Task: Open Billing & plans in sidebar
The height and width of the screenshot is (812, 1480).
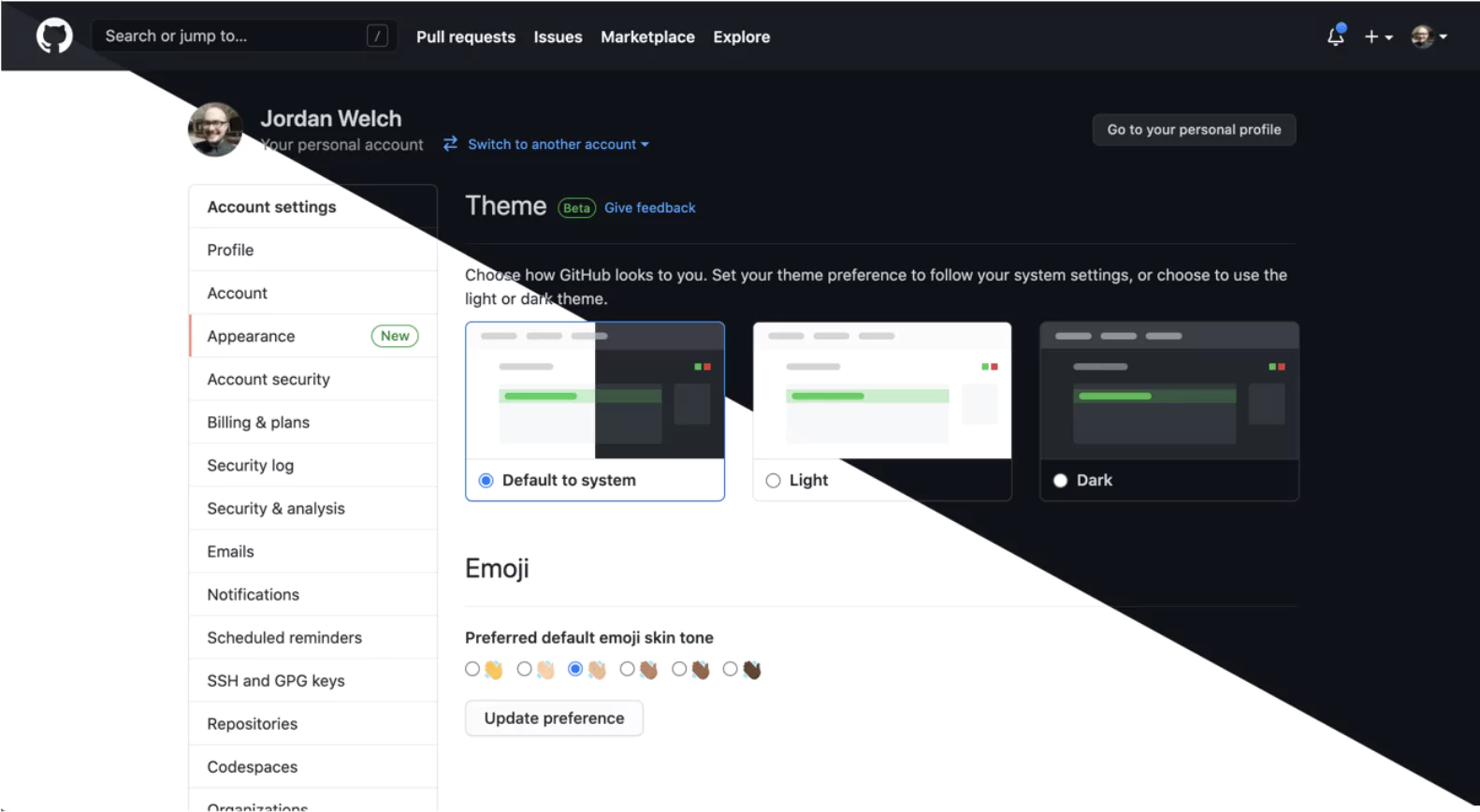Action: (312, 422)
